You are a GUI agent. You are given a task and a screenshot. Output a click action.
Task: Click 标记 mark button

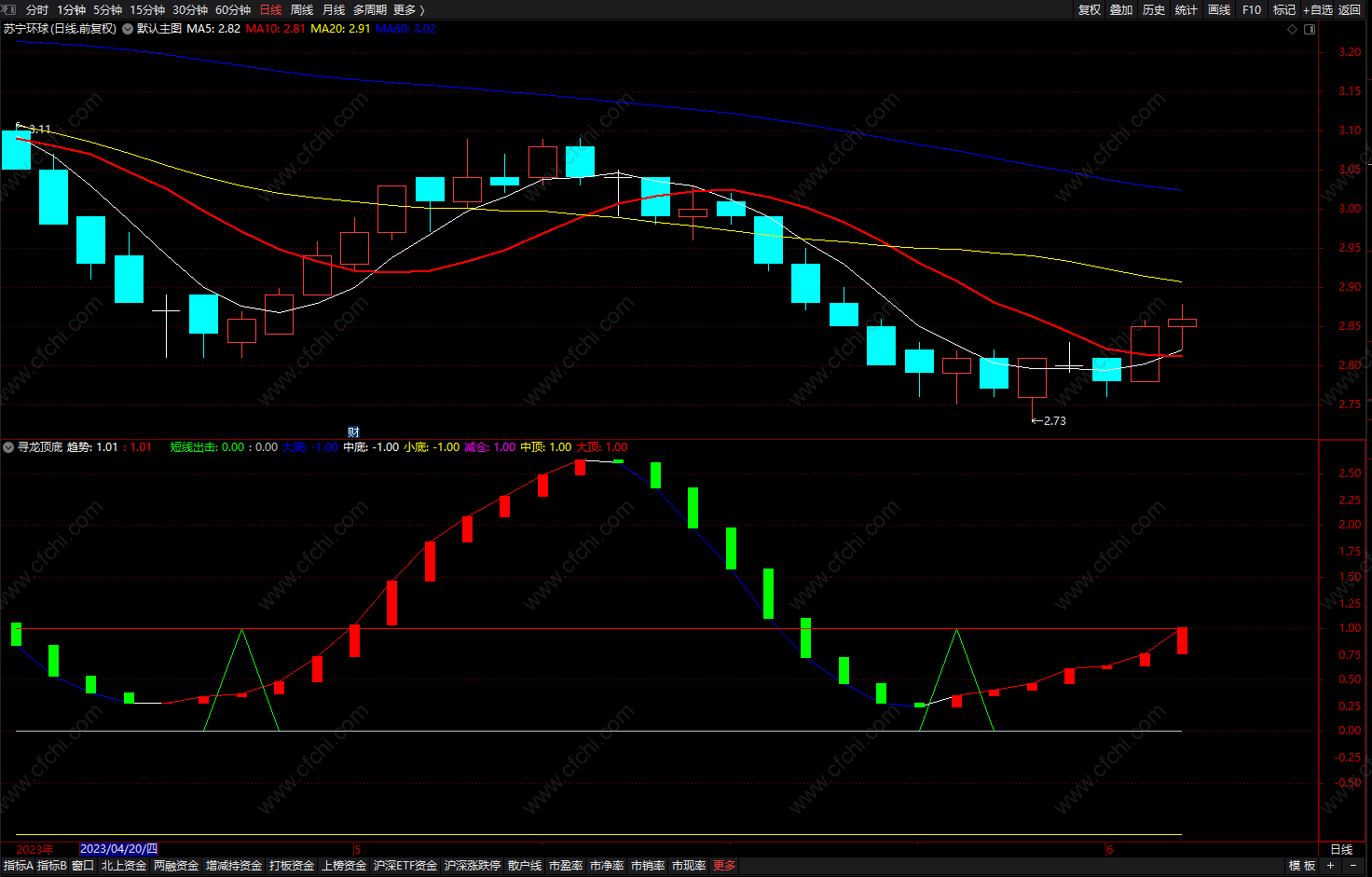(x=1284, y=9)
